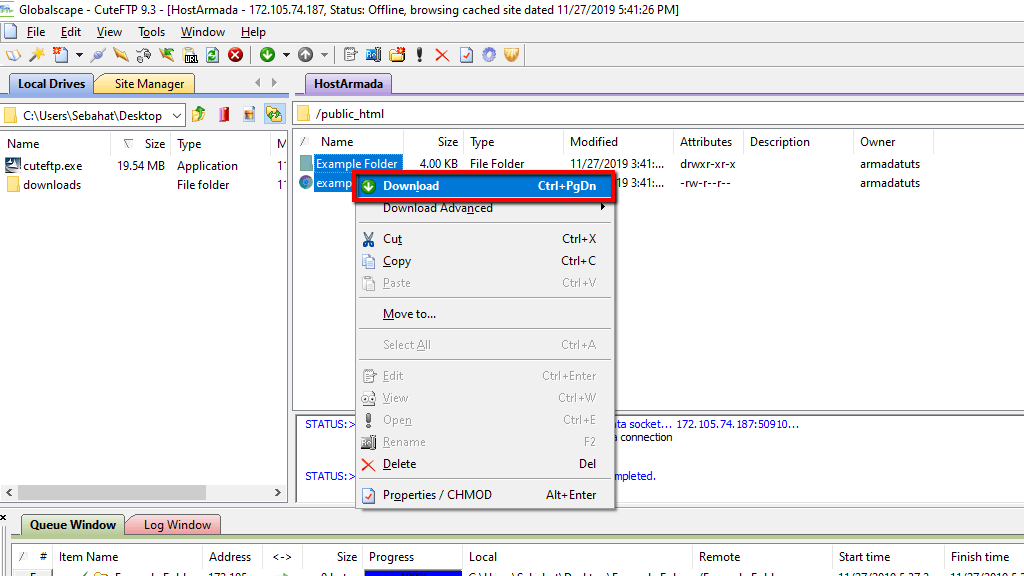Sort local files by the Size column
1024x576 pixels.
click(142, 144)
